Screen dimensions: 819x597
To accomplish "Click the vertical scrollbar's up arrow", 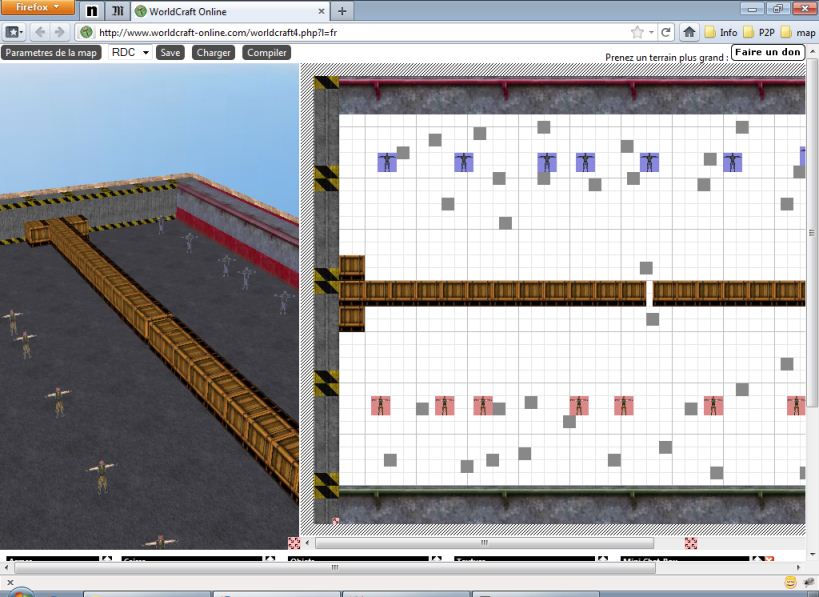I will pyautogui.click(x=812, y=51).
